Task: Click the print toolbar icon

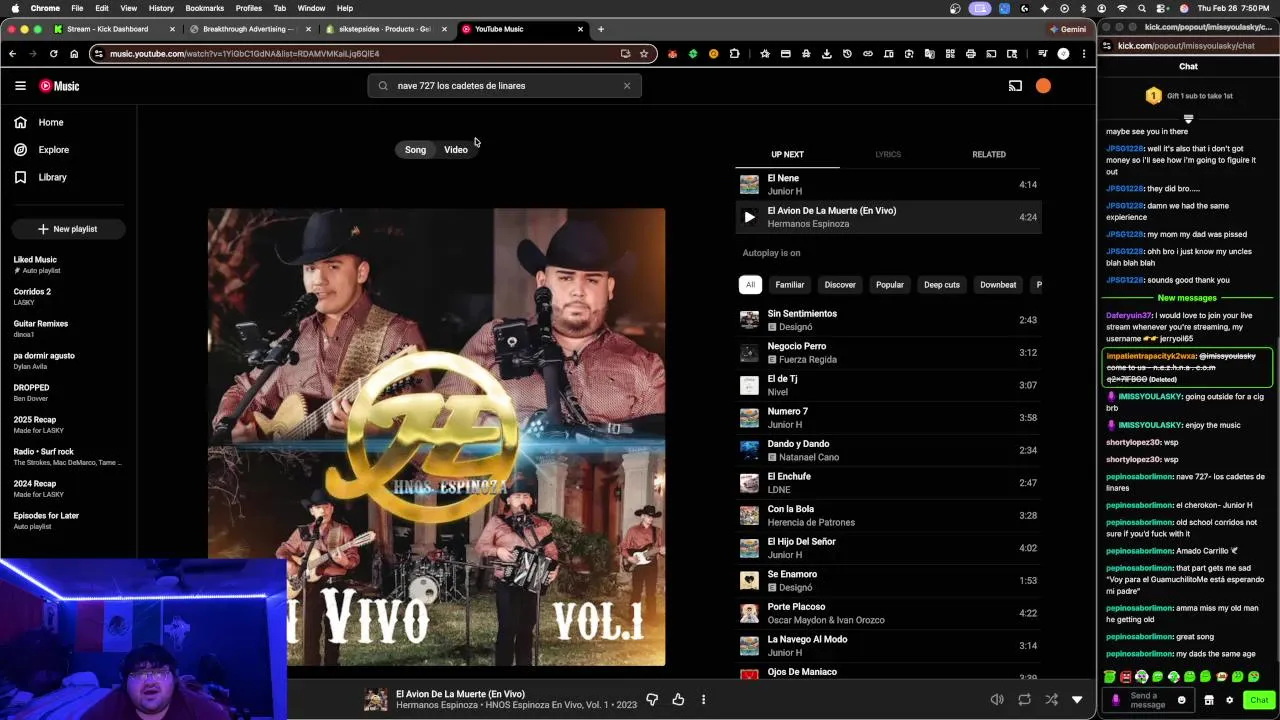Action: click(x=970, y=54)
